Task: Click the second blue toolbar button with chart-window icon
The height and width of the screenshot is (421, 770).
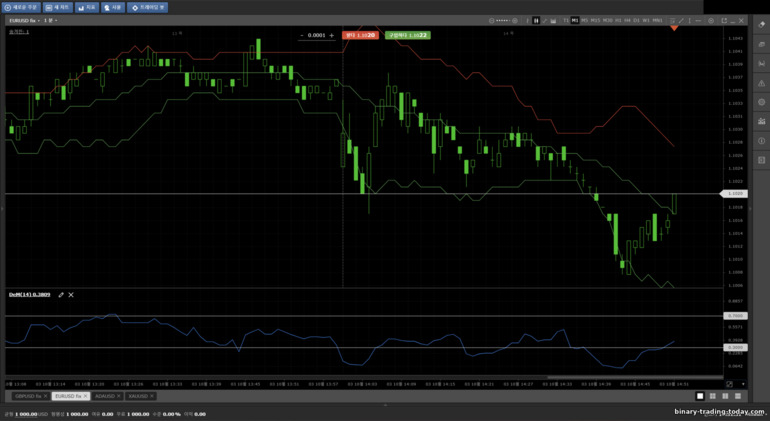Action: (57, 8)
